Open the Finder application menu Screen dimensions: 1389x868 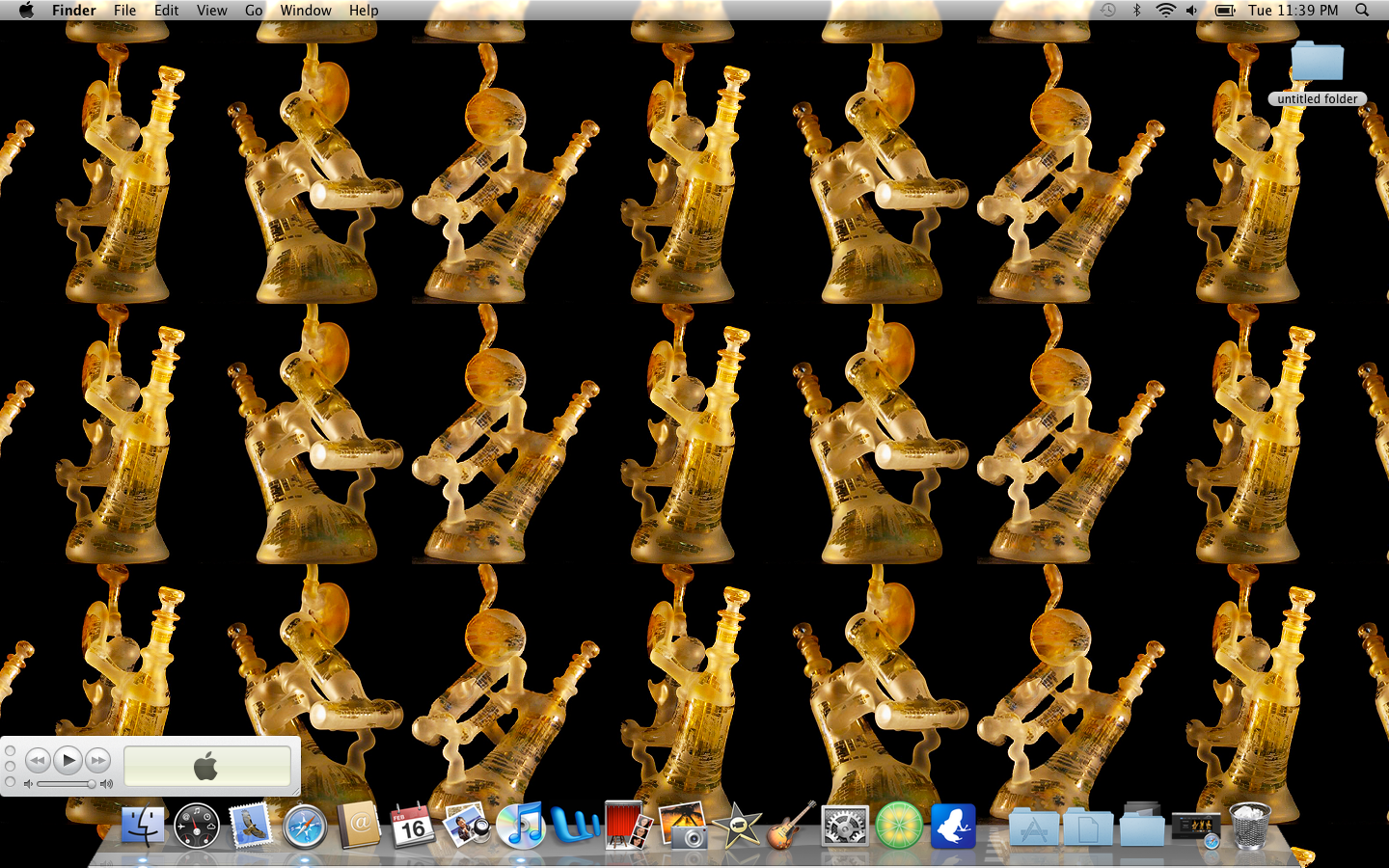(x=74, y=10)
